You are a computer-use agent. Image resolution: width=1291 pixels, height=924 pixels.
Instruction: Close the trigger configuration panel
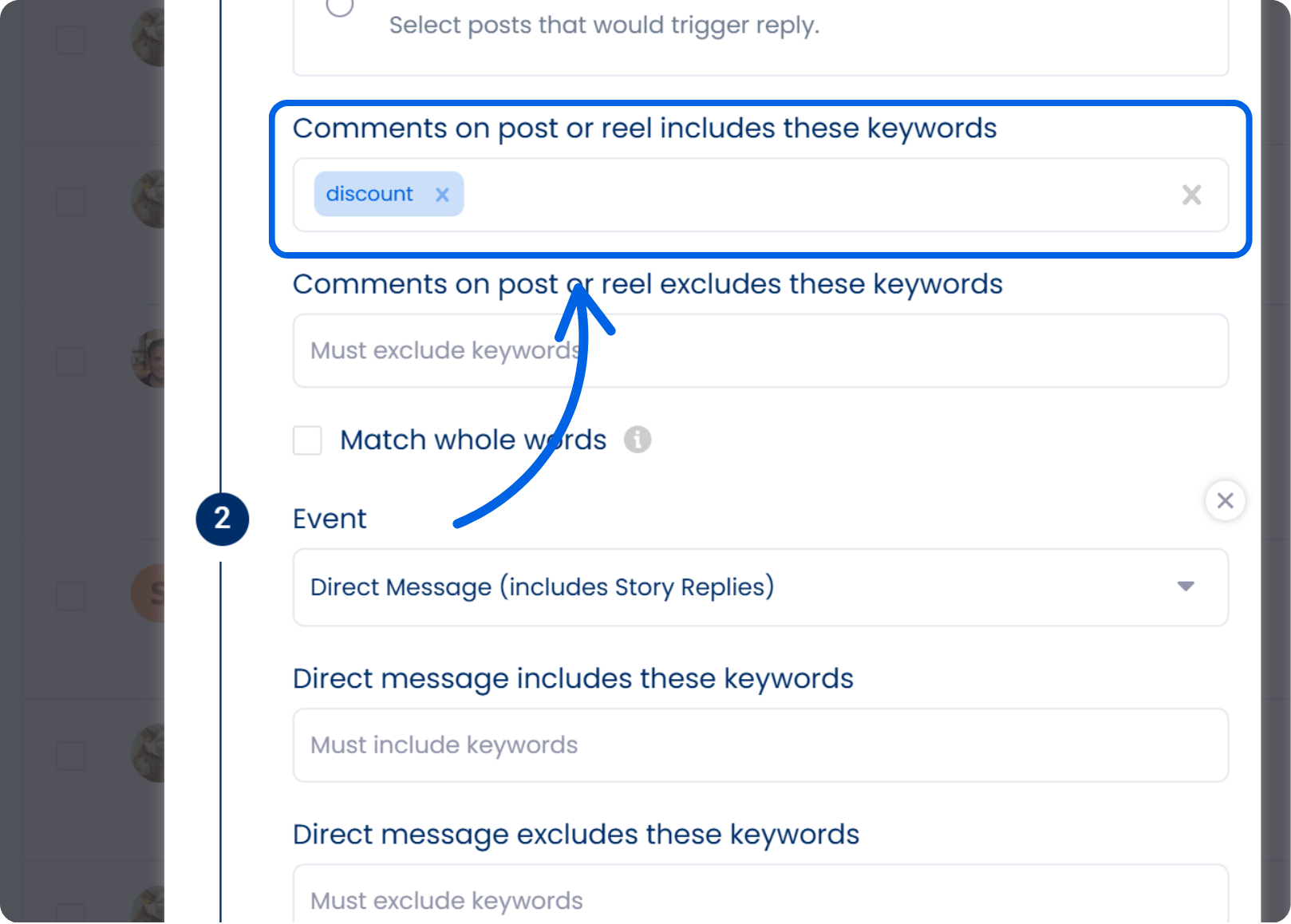click(1225, 500)
